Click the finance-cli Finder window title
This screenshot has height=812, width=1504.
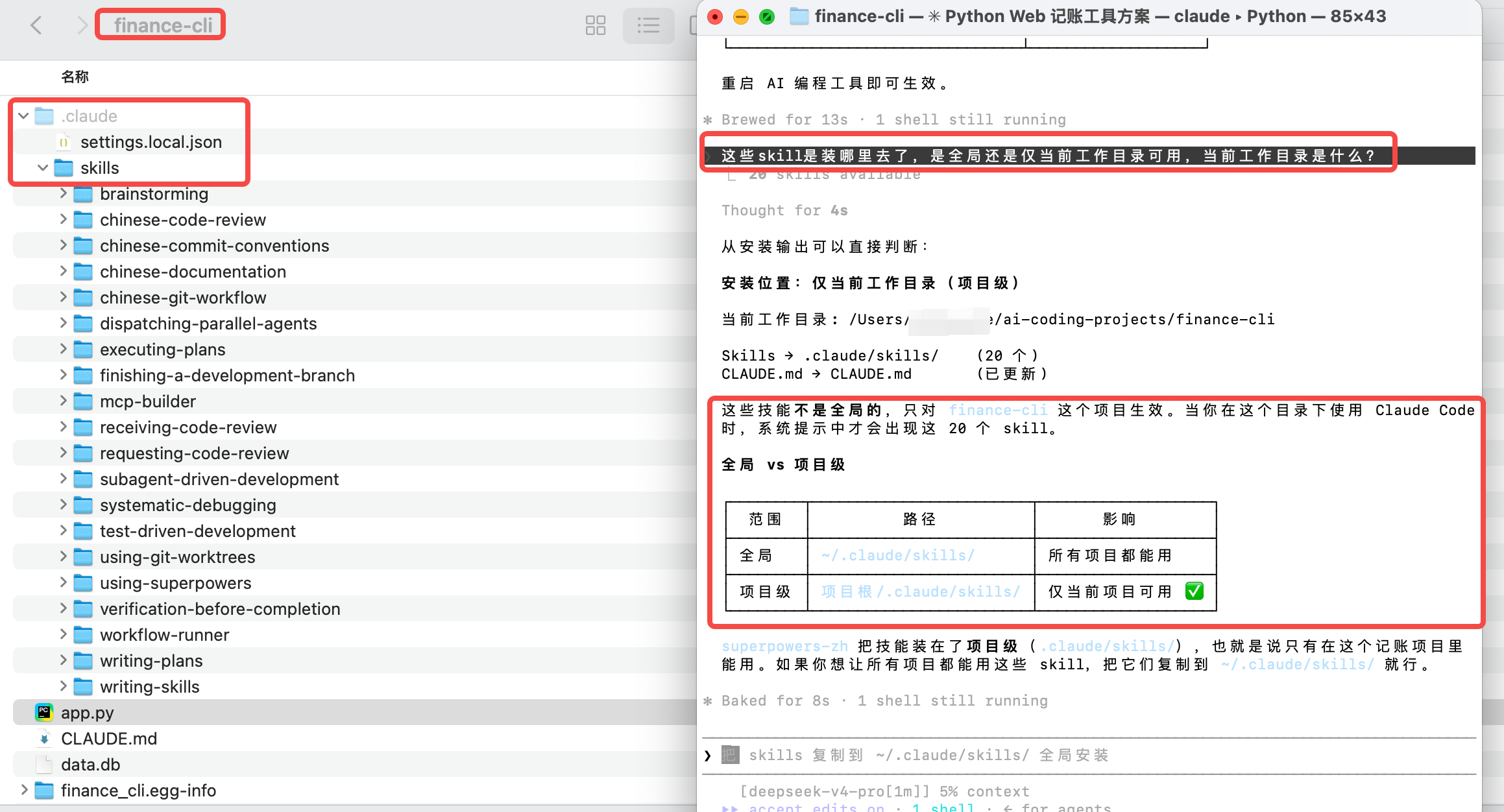[x=164, y=25]
